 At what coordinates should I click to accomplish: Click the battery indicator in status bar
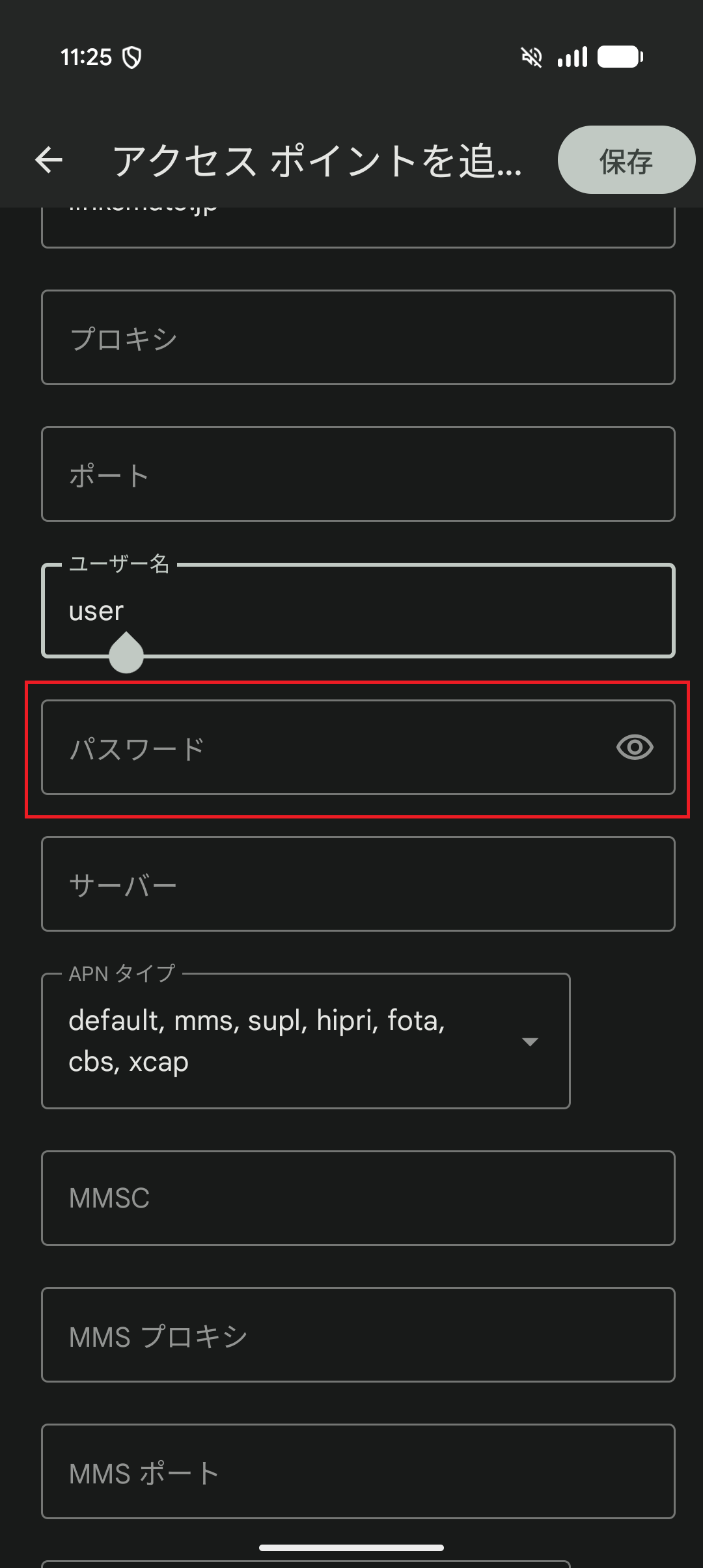click(x=620, y=57)
